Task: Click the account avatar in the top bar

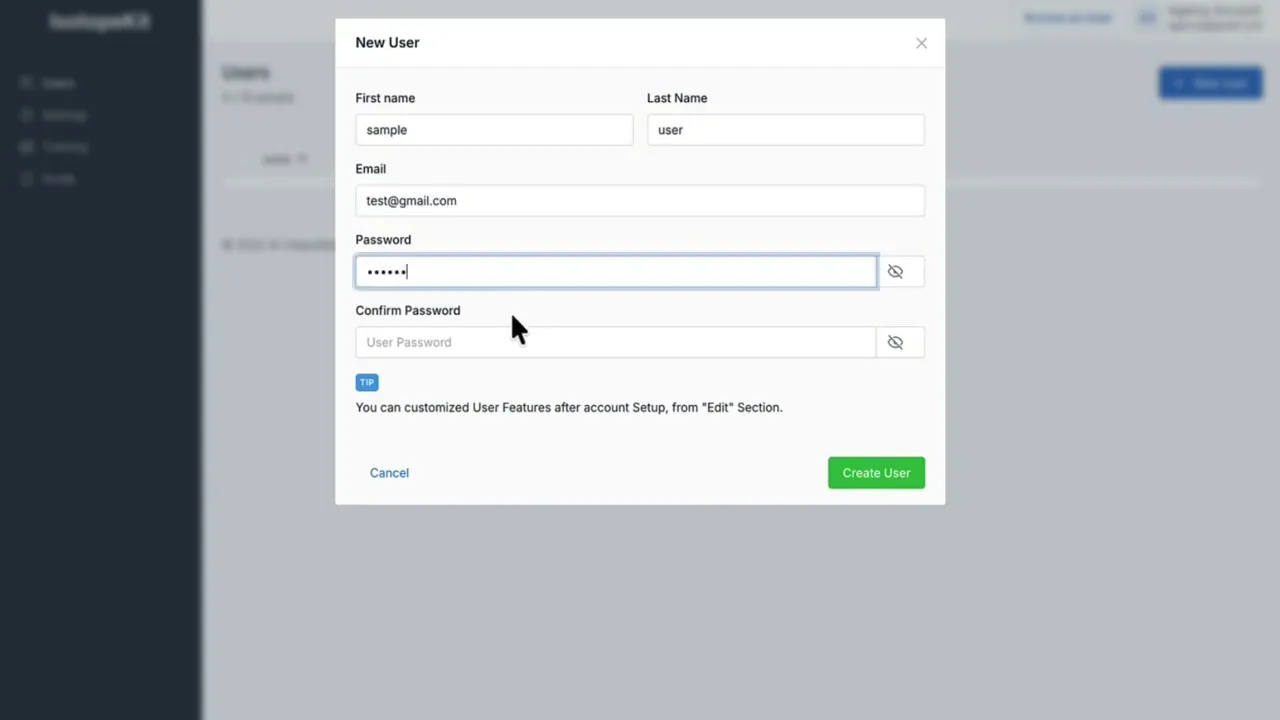Action: click(1147, 17)
